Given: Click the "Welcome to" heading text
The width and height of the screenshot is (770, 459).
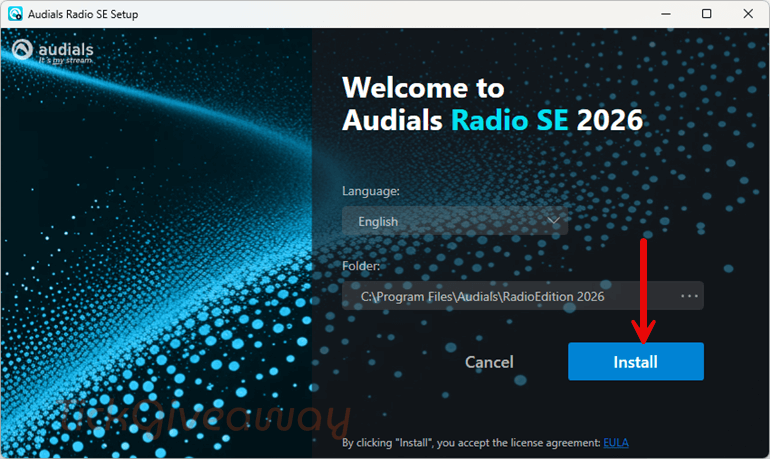Looking at the screenshot, I should click(x=423, y=88).
